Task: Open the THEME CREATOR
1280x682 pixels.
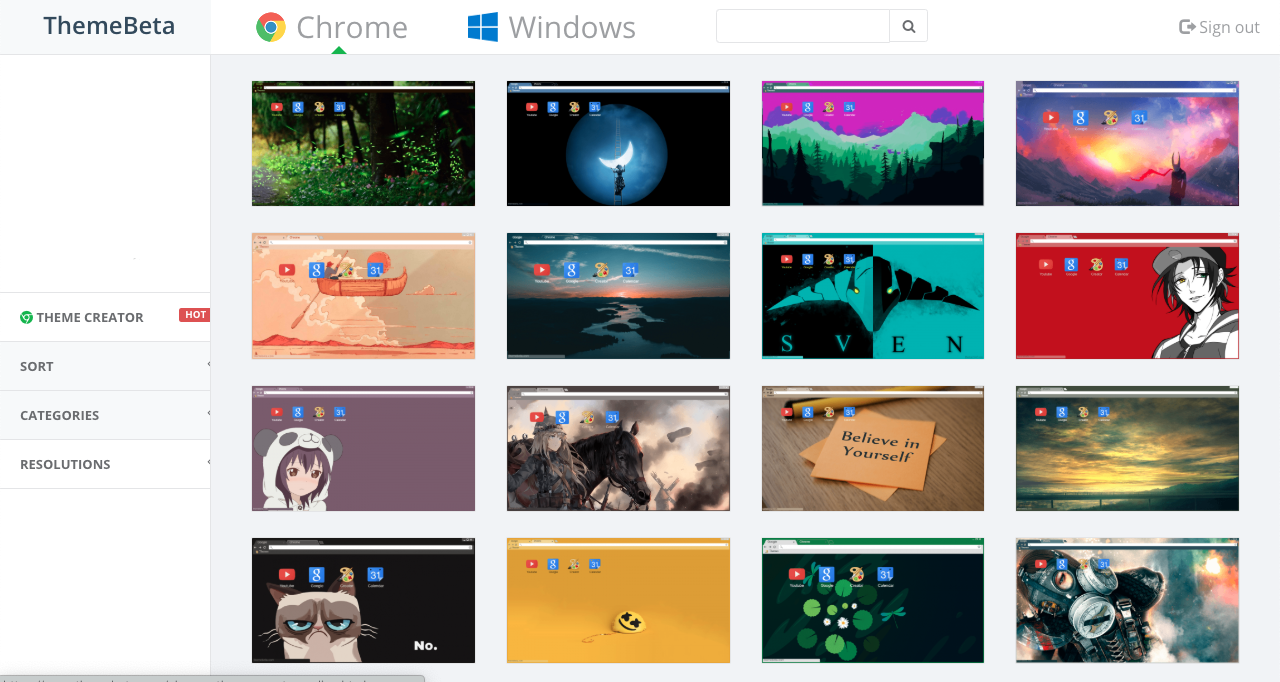Action: [90, 317]
